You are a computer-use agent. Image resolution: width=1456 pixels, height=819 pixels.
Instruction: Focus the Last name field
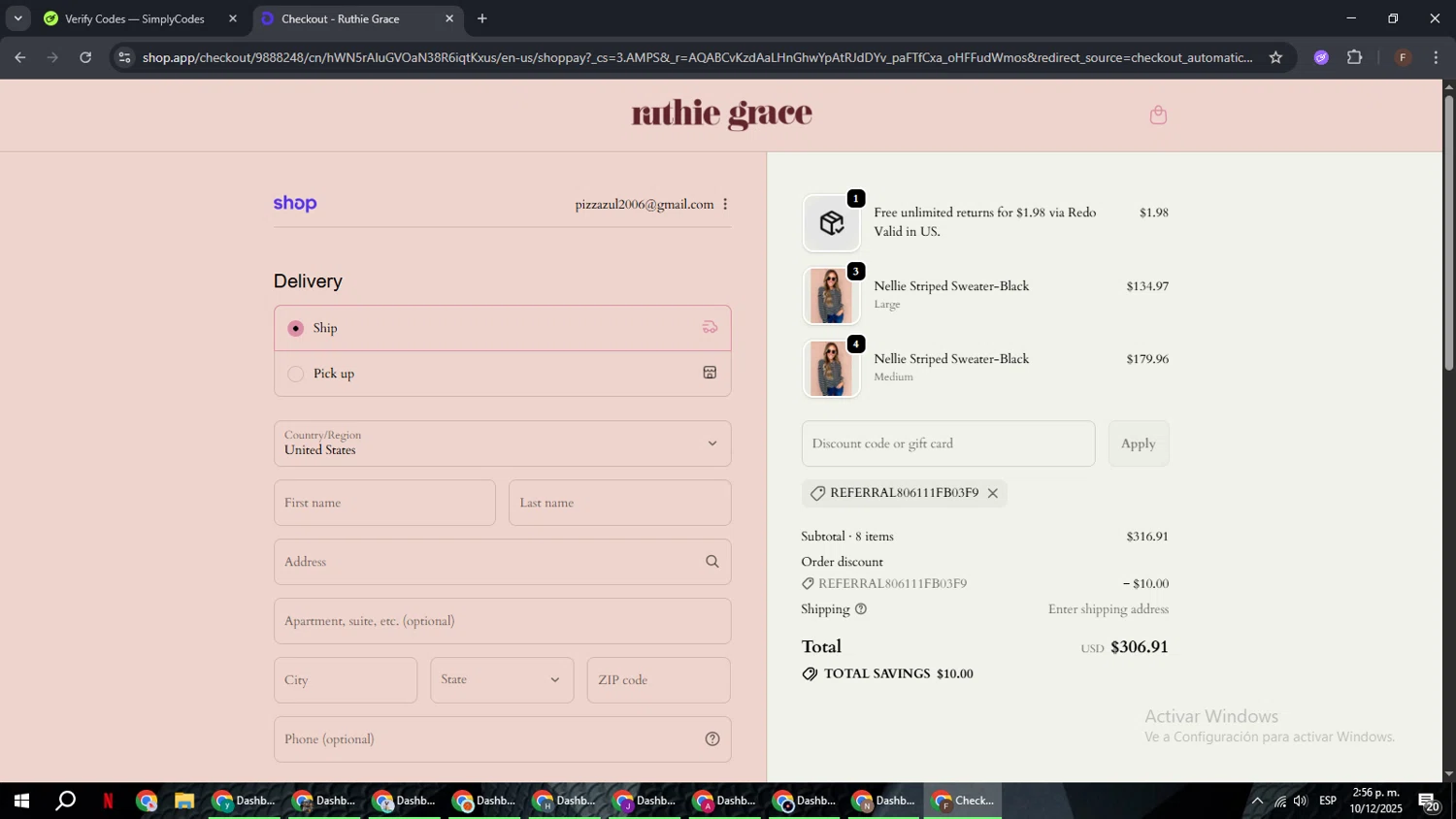coord(619,503)
